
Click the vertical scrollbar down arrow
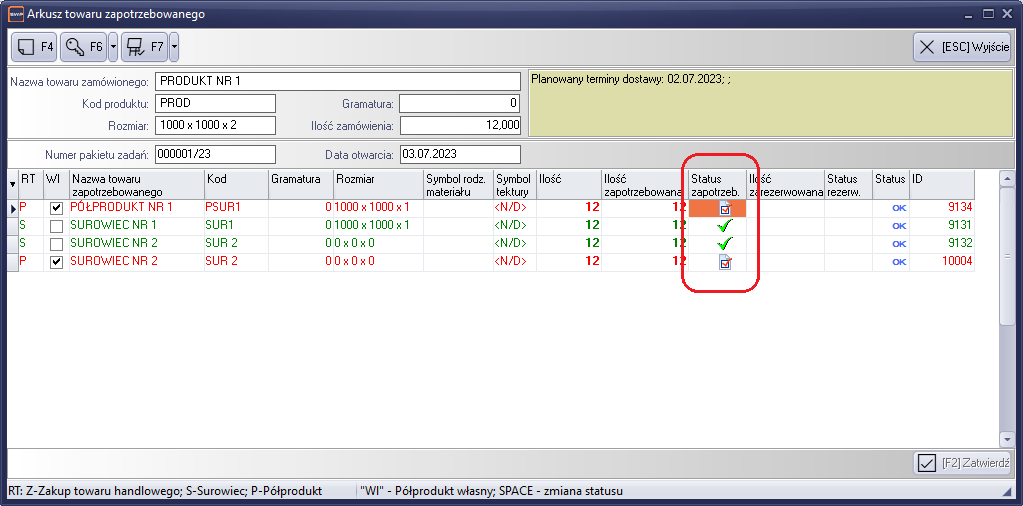(1007, 439)
